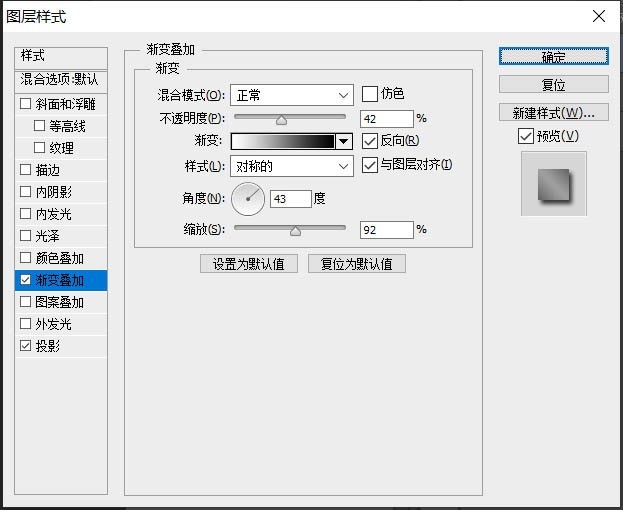Uncheck 与图层对齐 checkbox

(x=370, y=165)
